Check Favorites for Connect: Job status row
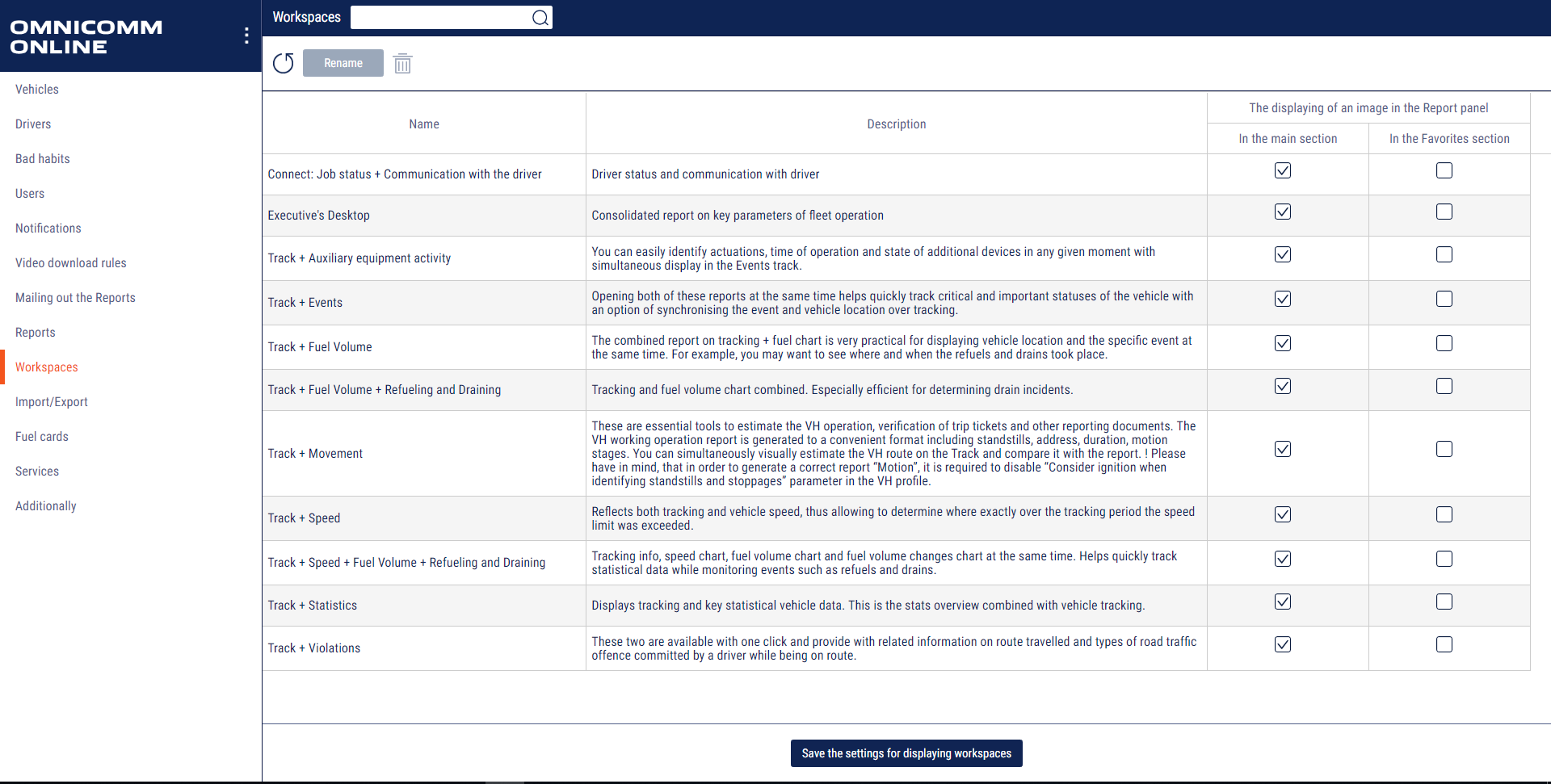This screenshot has width=1551, height=784. (1444, 170)
